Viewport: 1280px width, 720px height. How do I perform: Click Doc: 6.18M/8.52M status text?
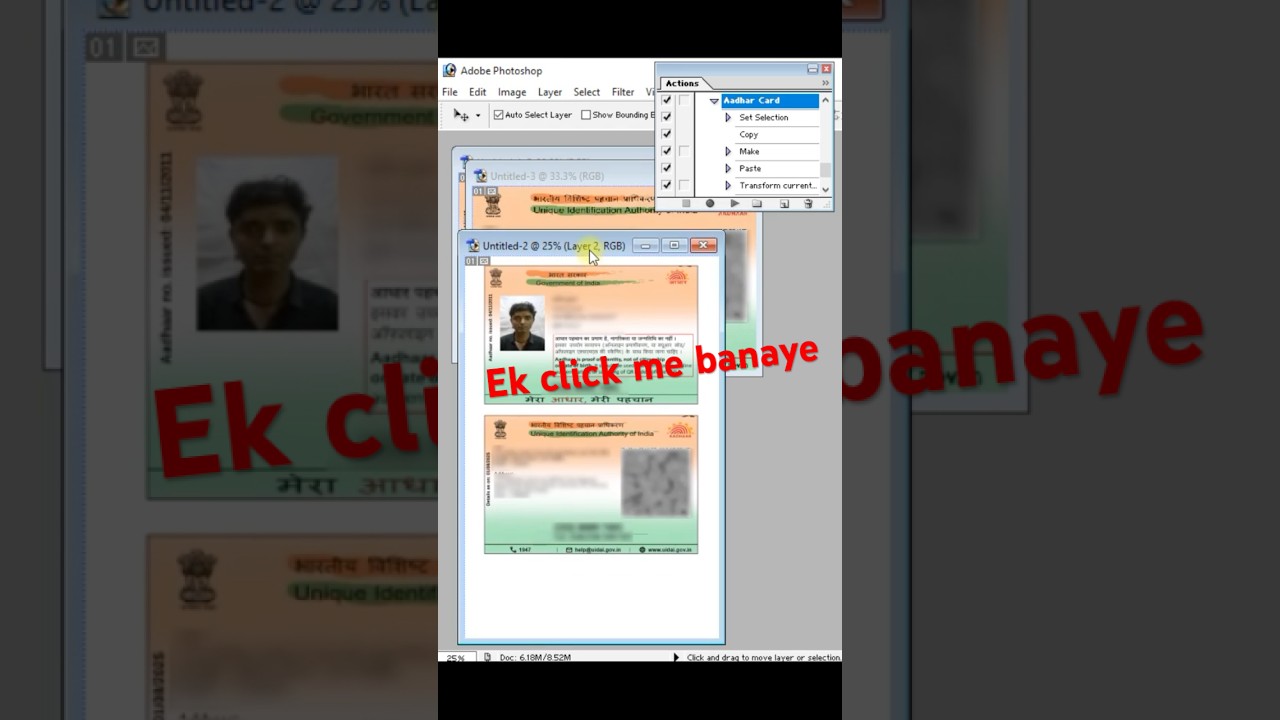tap(535, 657)
